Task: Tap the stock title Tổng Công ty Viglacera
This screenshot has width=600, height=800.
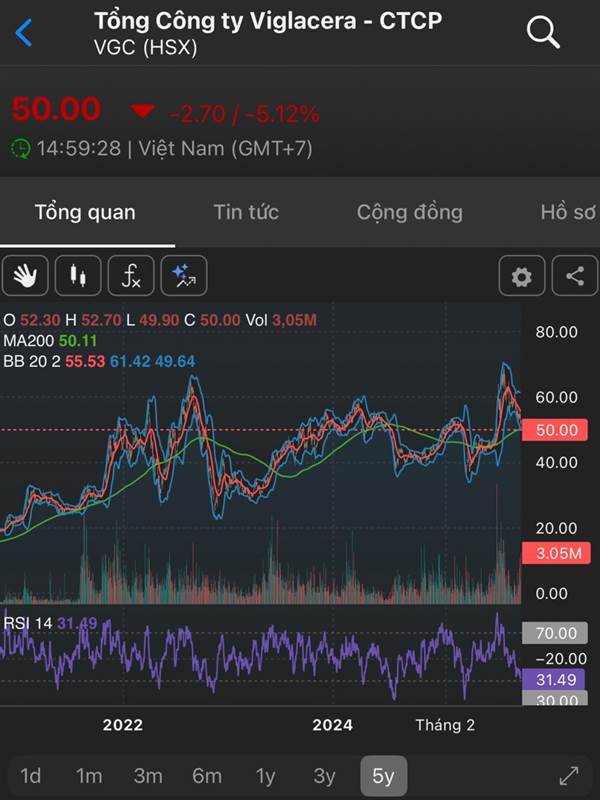Action: (x=268, y=21)
